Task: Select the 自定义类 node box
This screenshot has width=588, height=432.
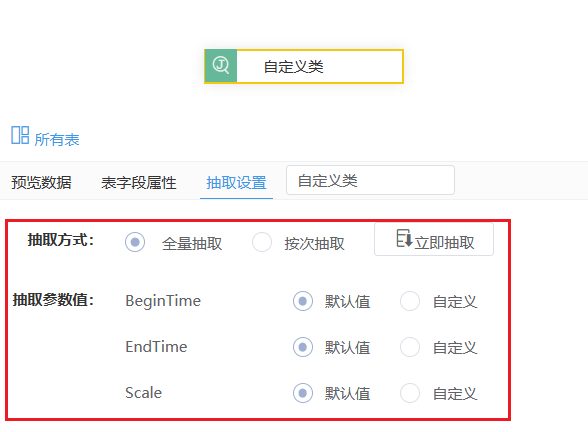Action: pyautogui.click(x=304, y=66)
